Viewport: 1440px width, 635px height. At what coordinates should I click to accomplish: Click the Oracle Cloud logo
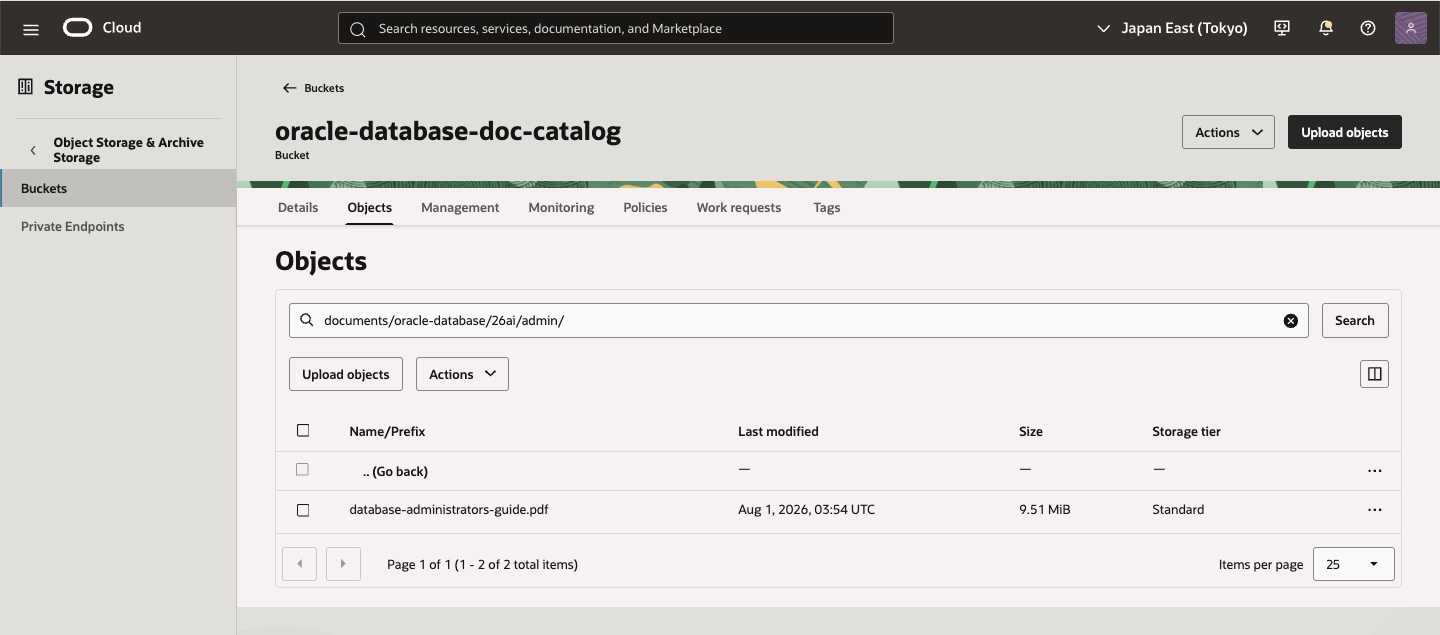tap(102, 28)
